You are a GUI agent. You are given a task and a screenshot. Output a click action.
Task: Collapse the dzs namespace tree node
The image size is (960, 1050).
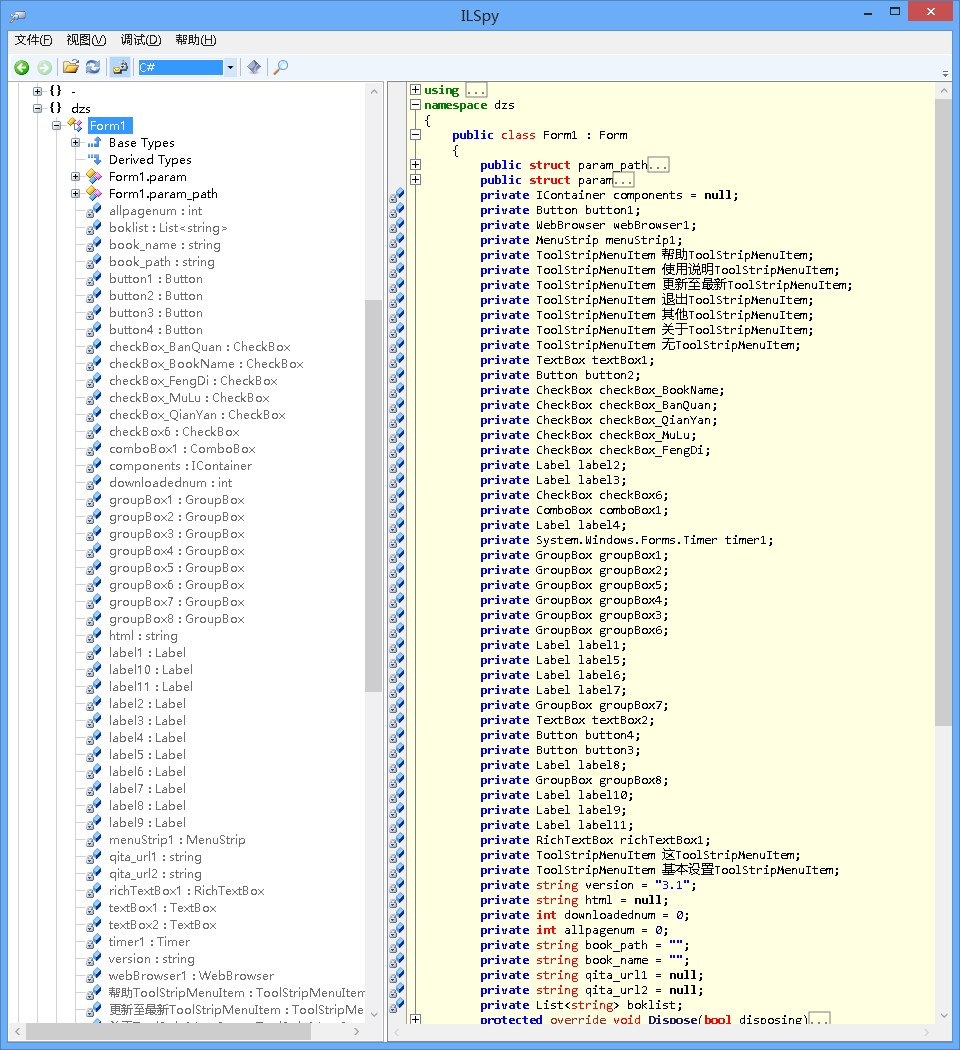[x=38, y=108]
